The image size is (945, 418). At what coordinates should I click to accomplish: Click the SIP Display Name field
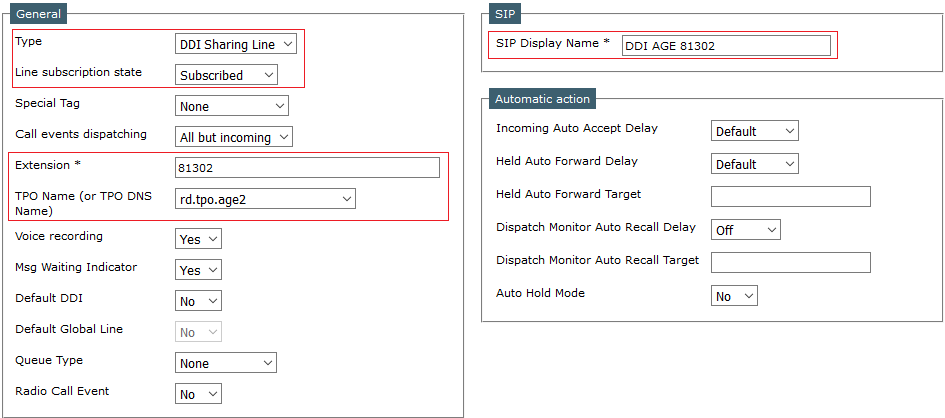pyautogui.click(x=726, y=45)
